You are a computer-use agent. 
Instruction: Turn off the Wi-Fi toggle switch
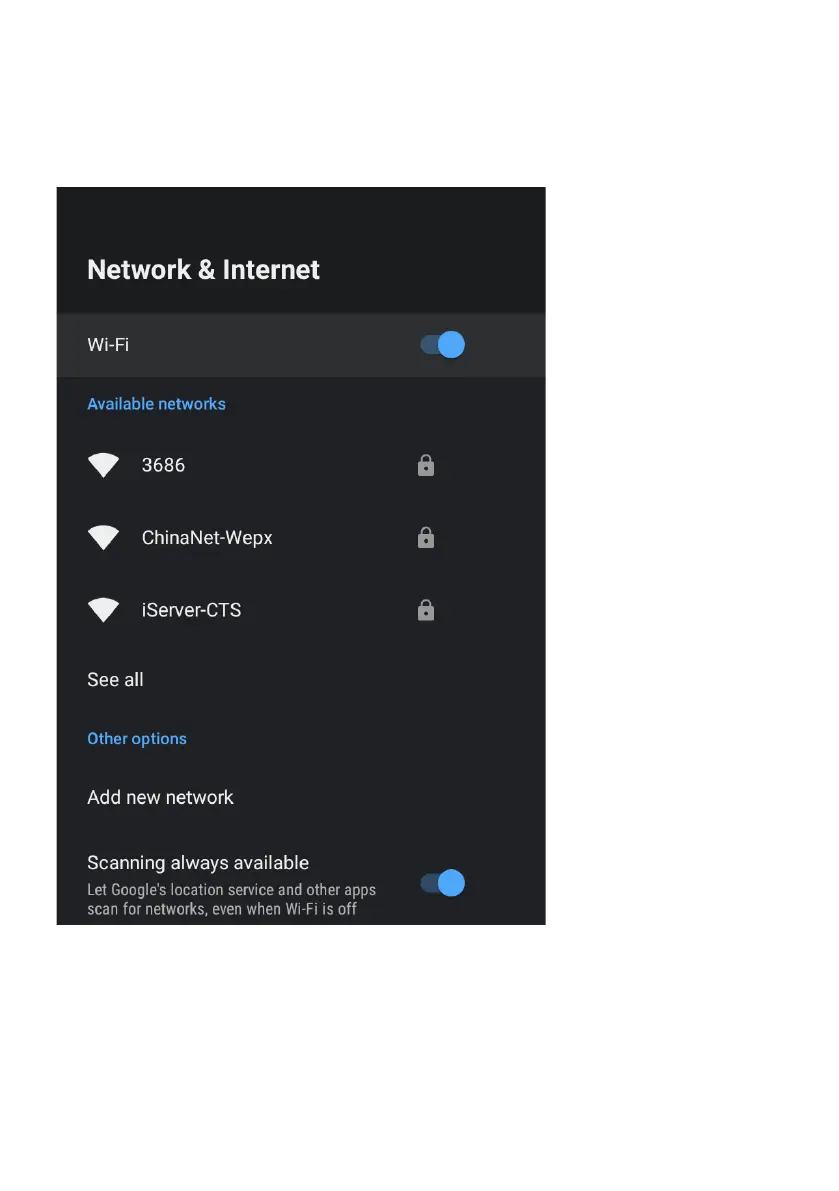click(x=443, y=345)
